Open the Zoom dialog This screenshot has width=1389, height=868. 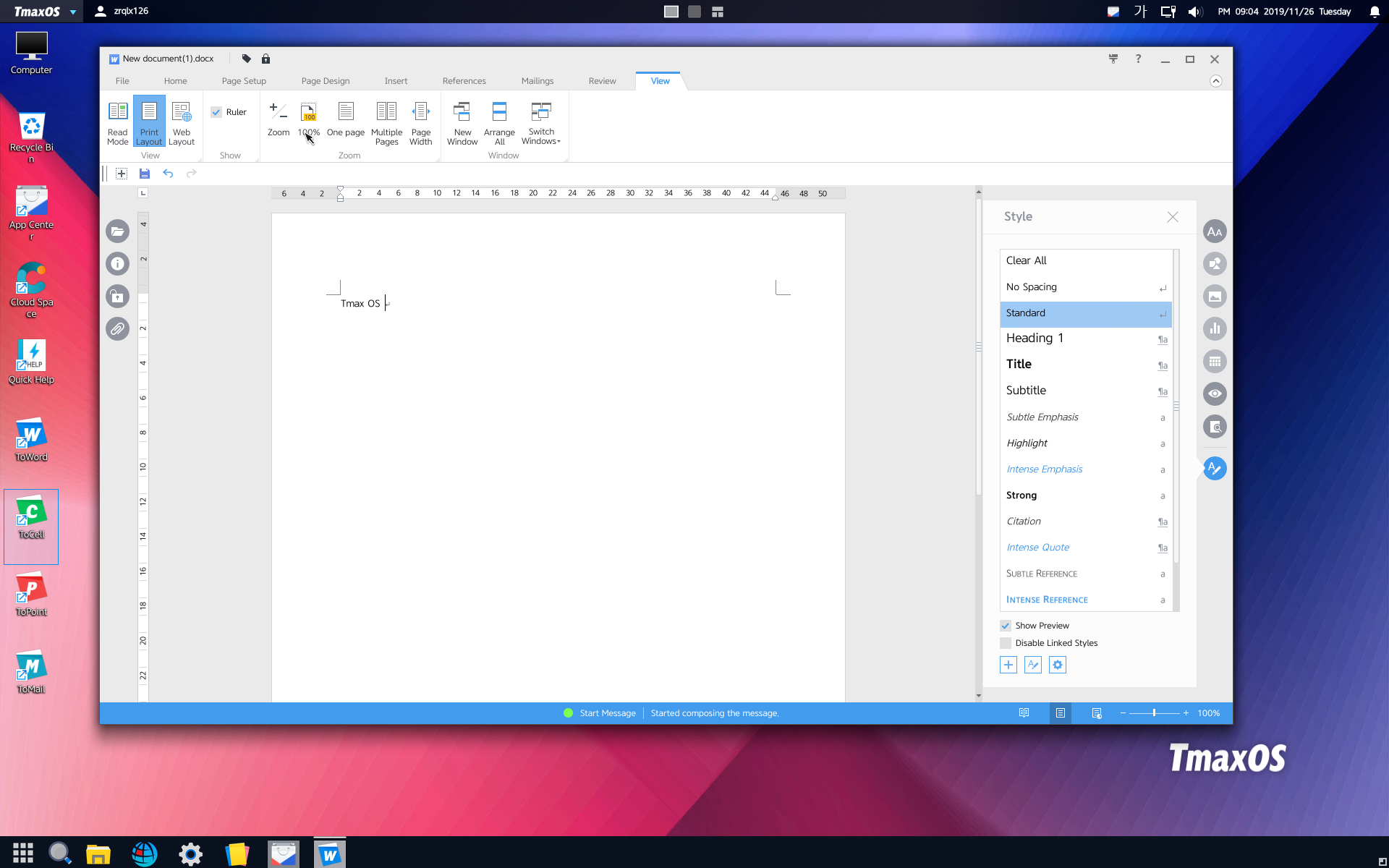pos(279,119)
